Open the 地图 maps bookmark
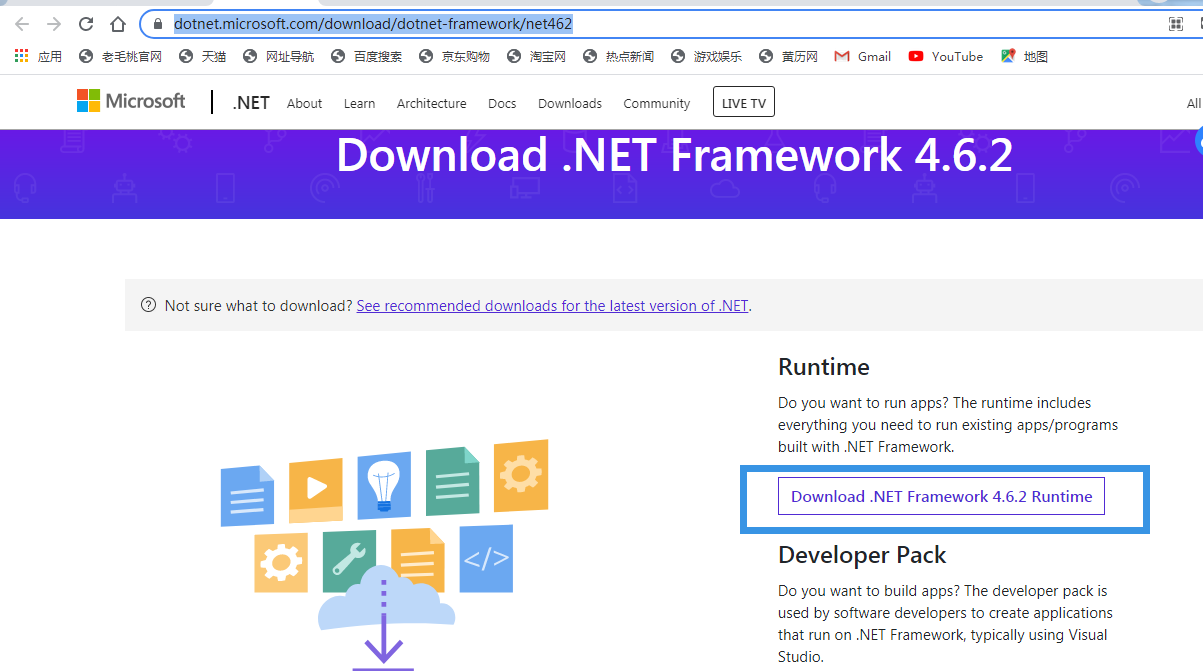This screenshot has width=1203, height=671. (1024, 57)
